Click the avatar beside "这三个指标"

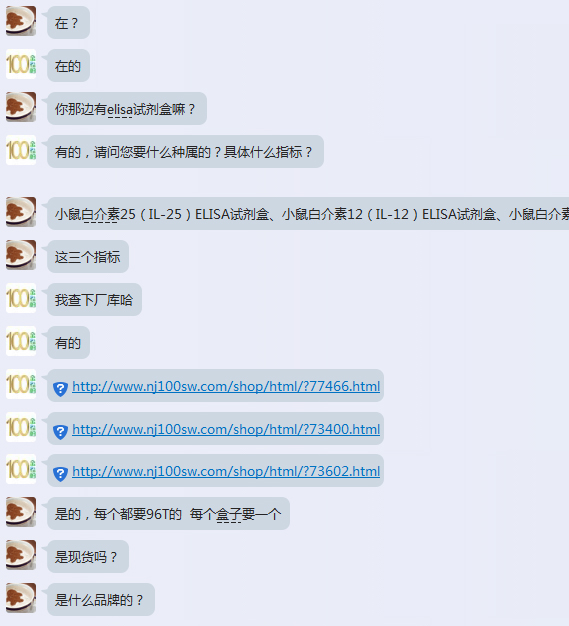click(21, 255)
